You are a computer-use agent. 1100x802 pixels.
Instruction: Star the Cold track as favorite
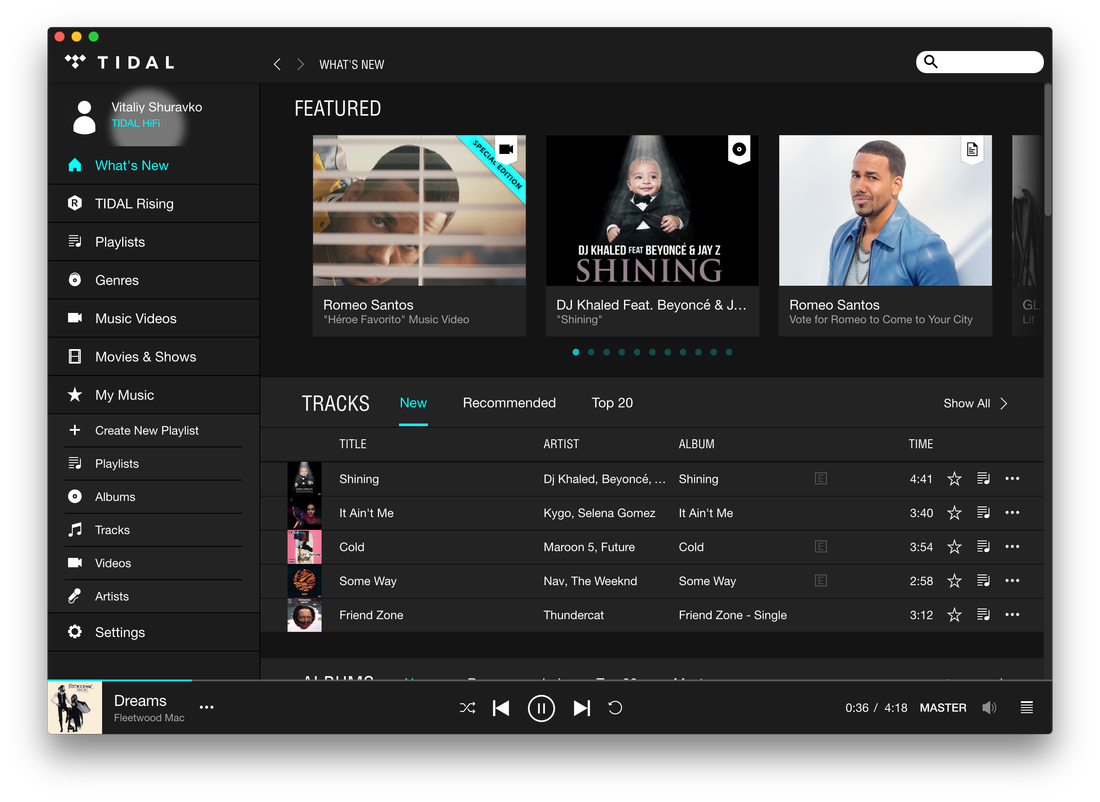pos(954,547)
